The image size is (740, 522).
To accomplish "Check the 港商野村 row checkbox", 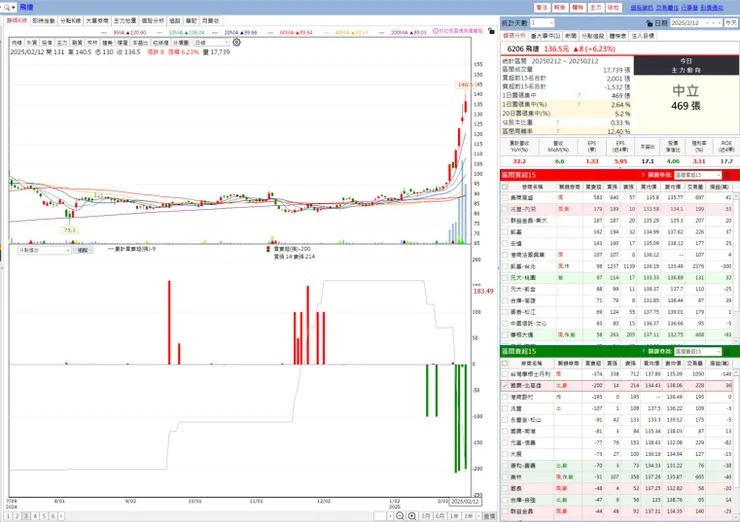I will pos(505,397).
